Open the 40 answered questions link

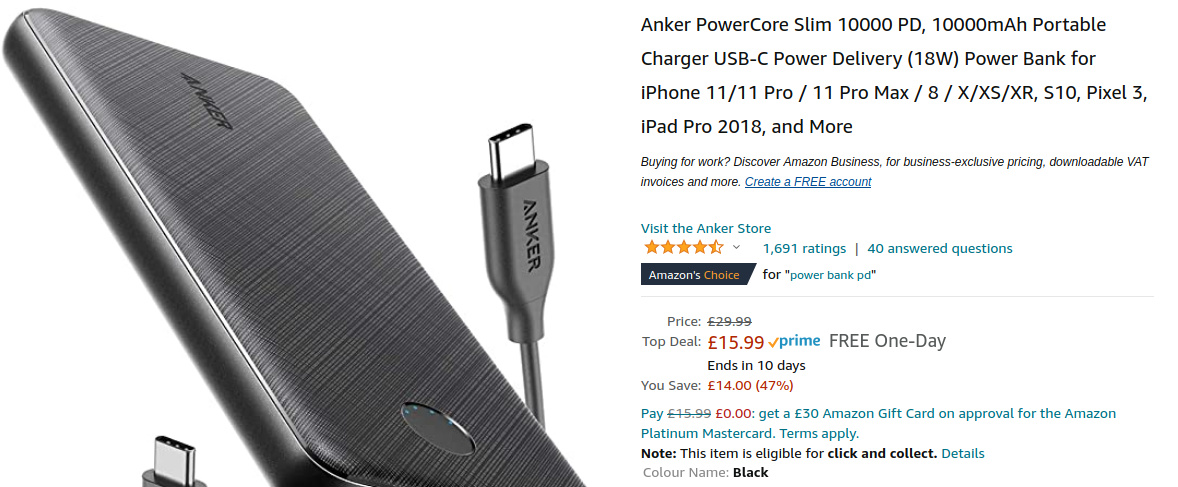(x=940, y=248)
